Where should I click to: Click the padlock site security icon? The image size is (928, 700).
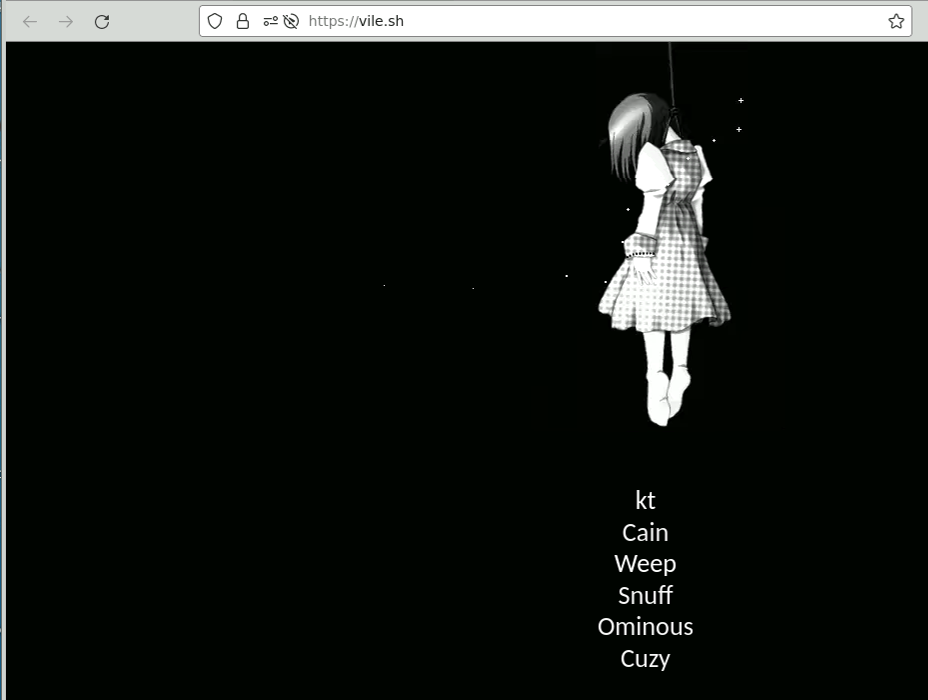coord(242,21)
